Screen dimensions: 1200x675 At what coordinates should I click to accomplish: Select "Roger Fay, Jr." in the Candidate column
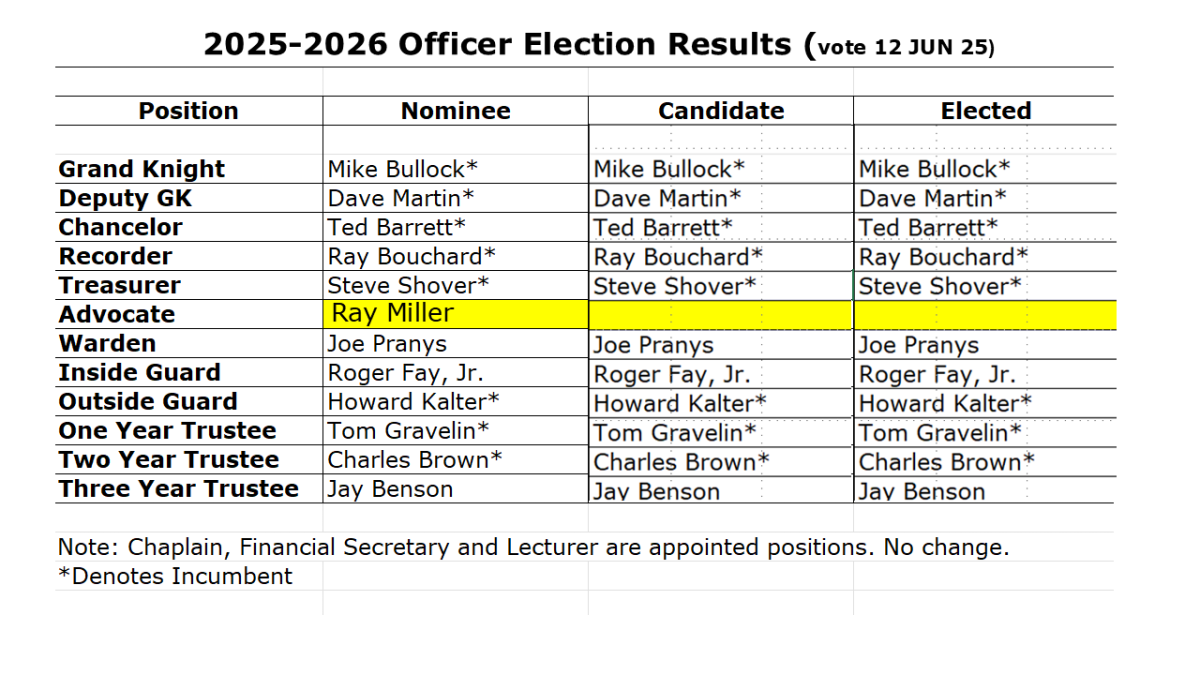click(x=671, y=375)
